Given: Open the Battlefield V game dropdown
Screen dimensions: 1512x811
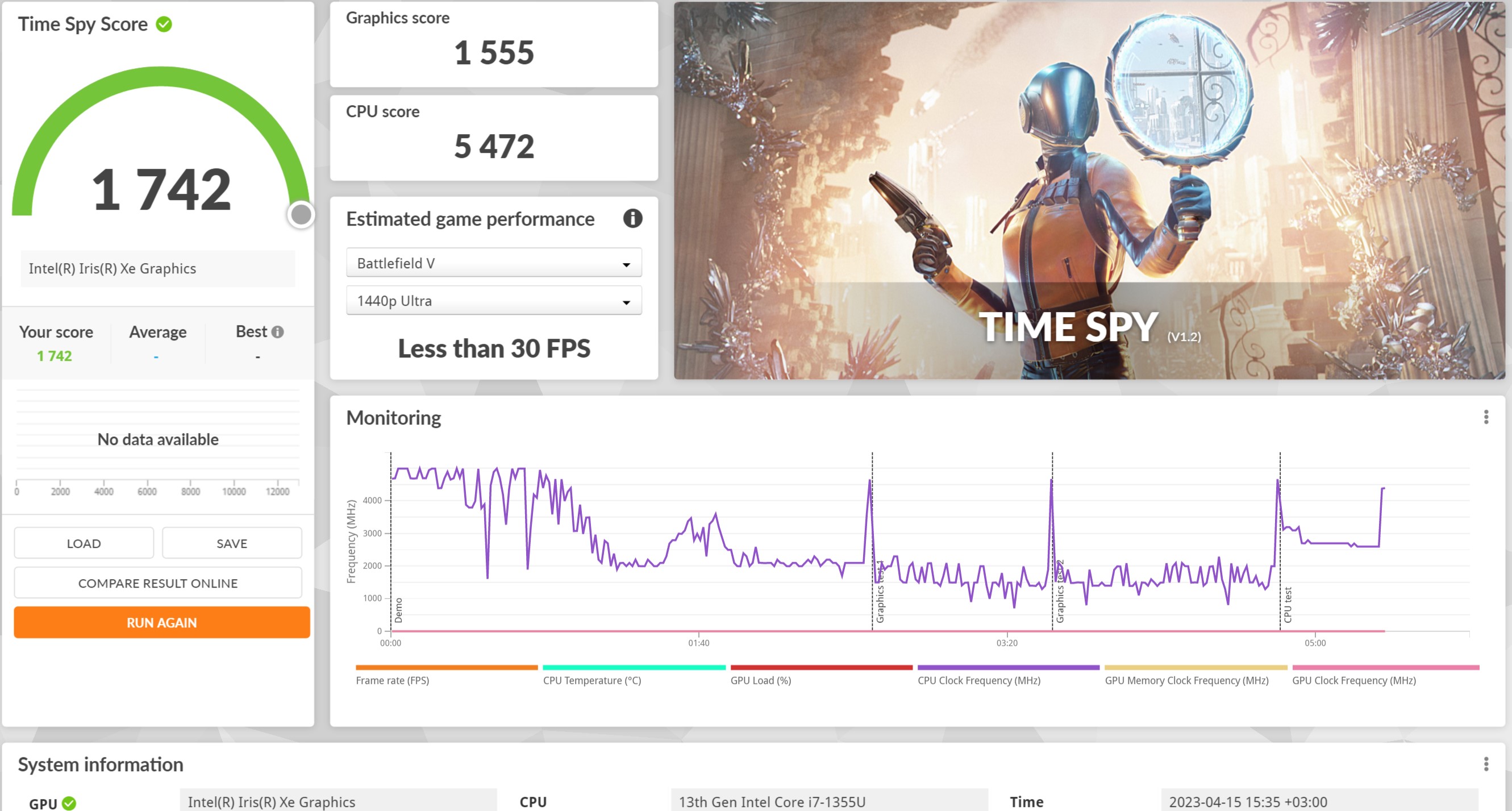Looking at the screenshot, I should [x=494, y=263].
